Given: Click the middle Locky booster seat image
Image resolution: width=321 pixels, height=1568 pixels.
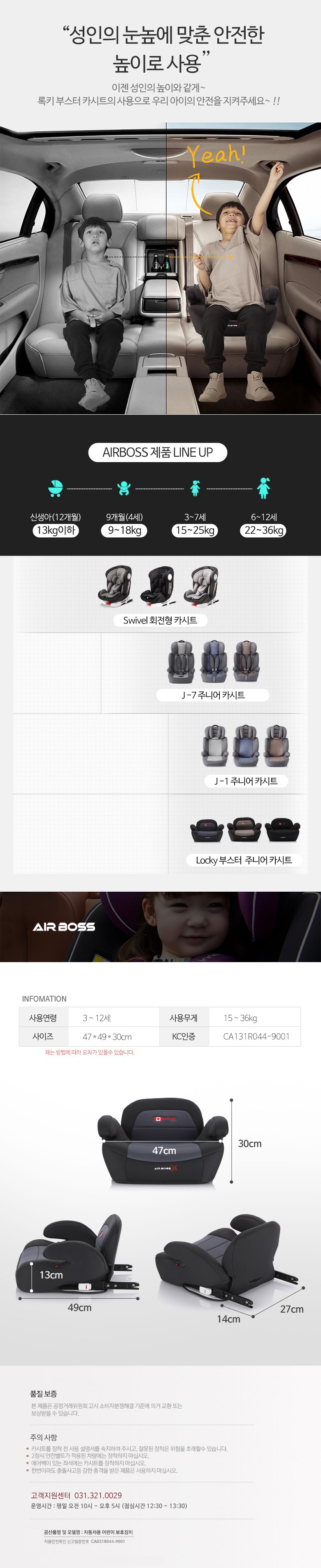Looking at the screenshot, I should [244, 829].
